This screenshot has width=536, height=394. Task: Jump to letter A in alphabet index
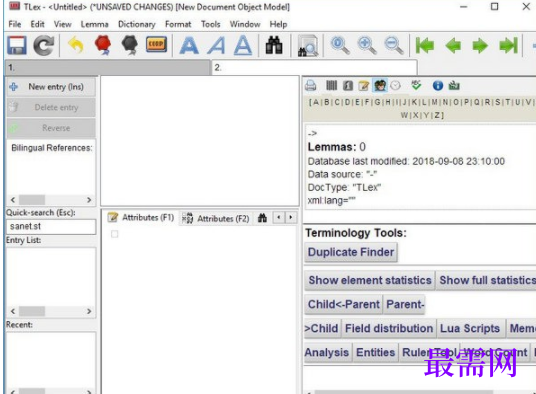click(x=316, y=102)
